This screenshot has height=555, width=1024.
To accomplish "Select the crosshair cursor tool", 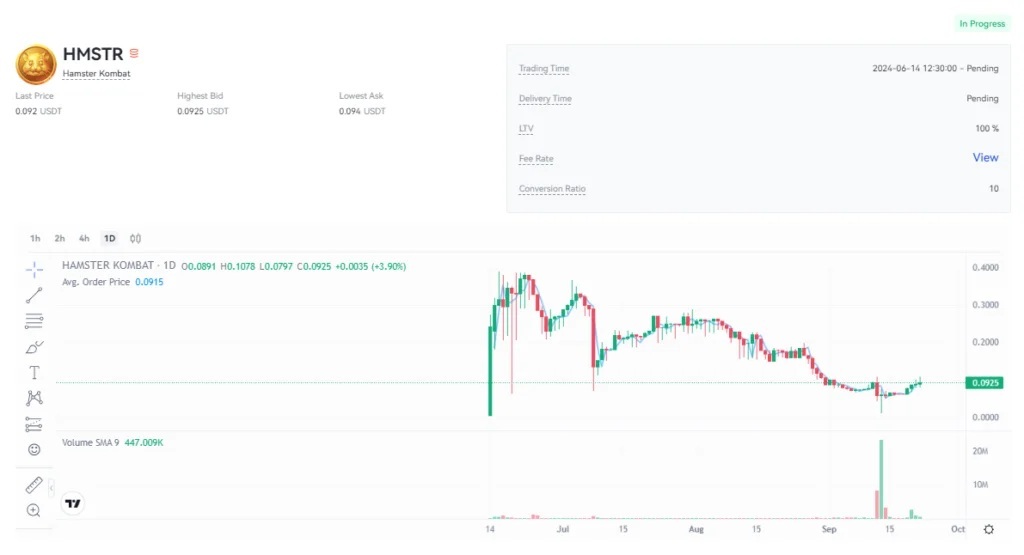I will tap(34, 269).
